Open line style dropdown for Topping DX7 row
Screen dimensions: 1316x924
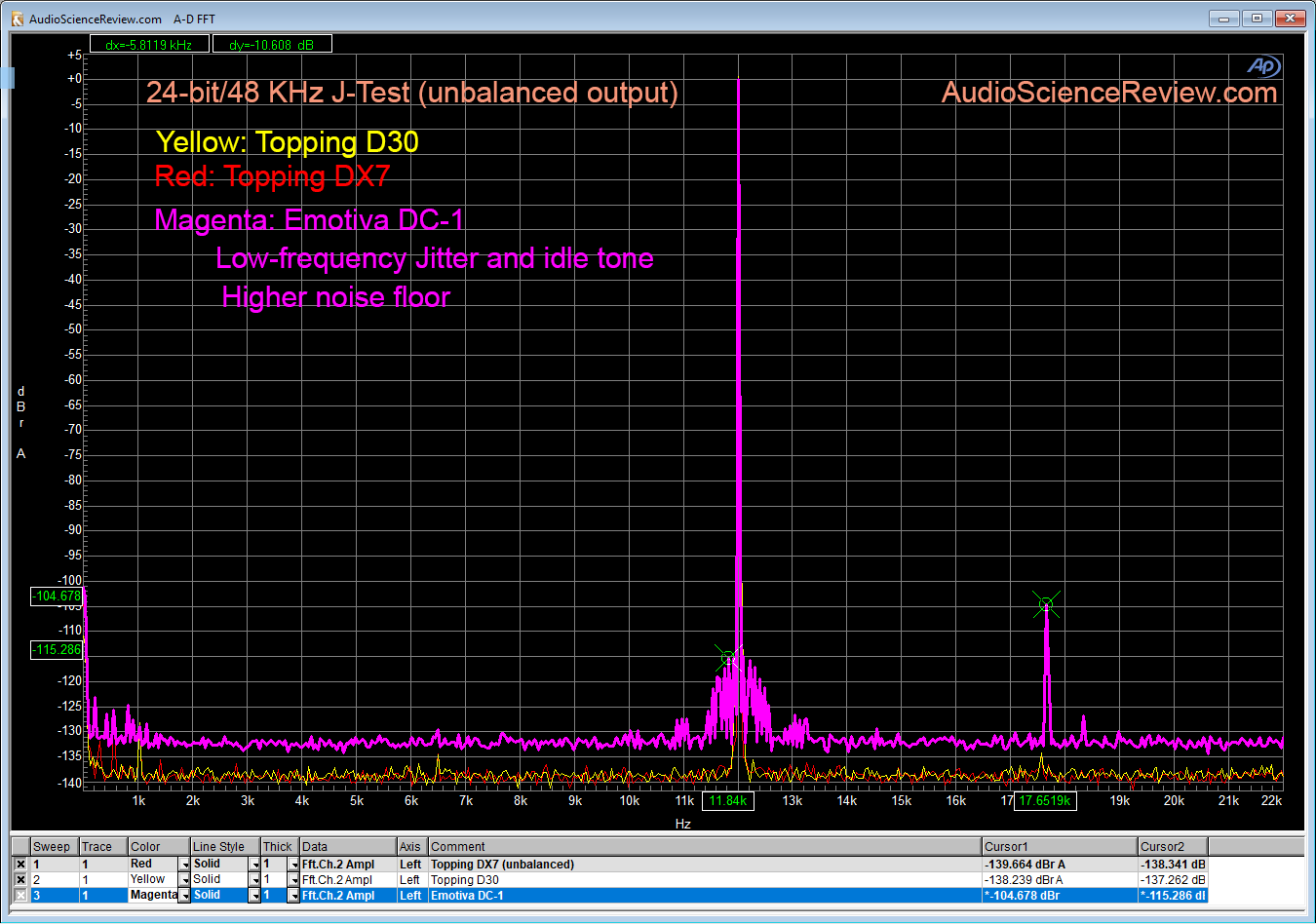coord(254,865)
